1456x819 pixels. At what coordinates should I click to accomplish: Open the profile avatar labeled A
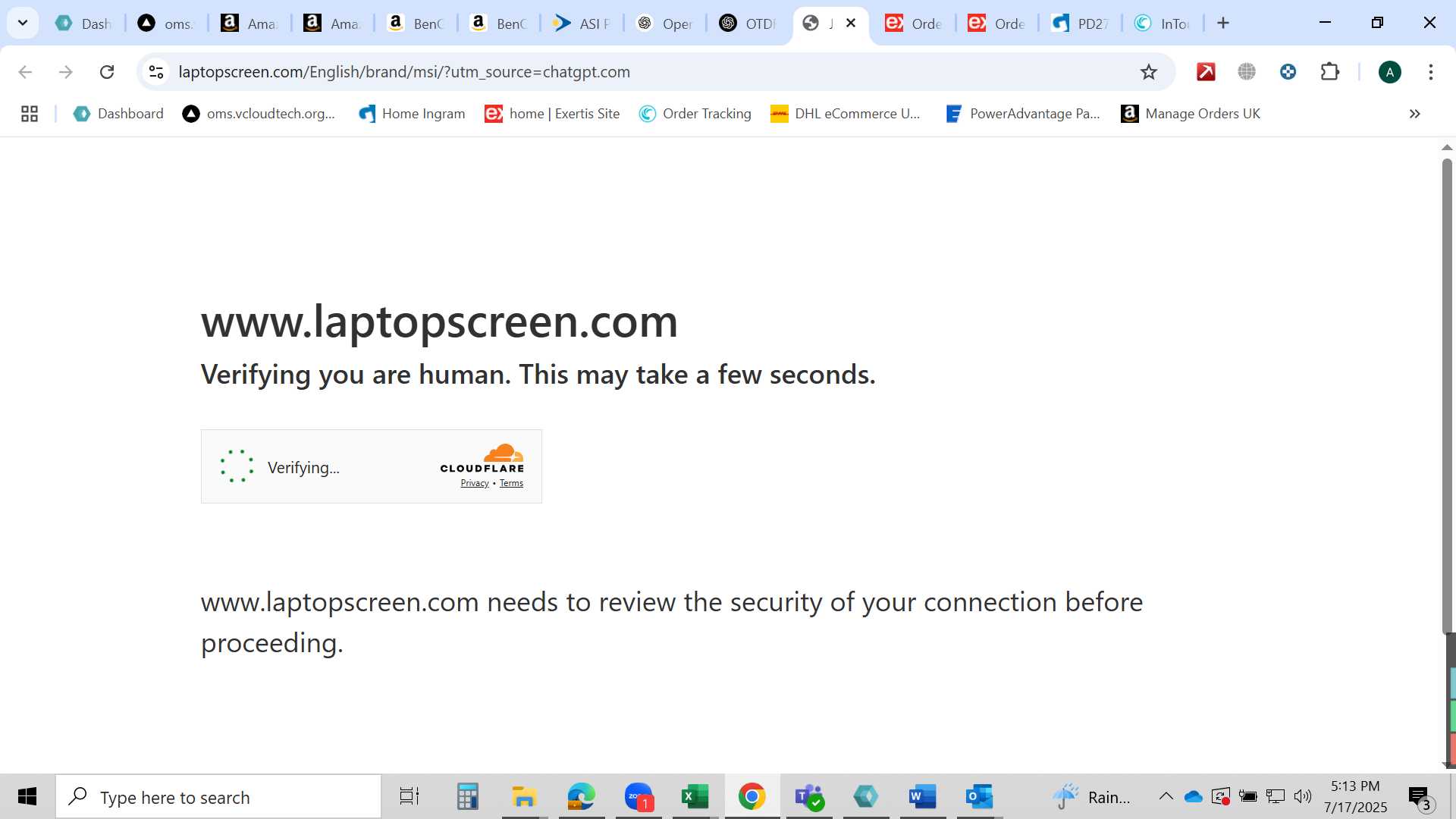point(1390,72)
